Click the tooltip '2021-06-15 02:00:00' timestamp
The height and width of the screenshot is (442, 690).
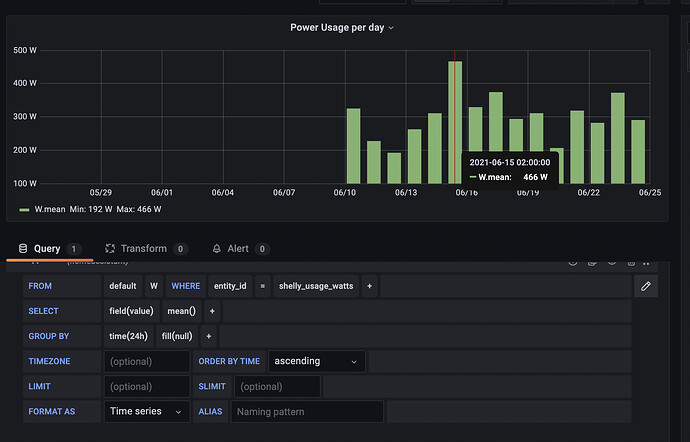point(510,162)
